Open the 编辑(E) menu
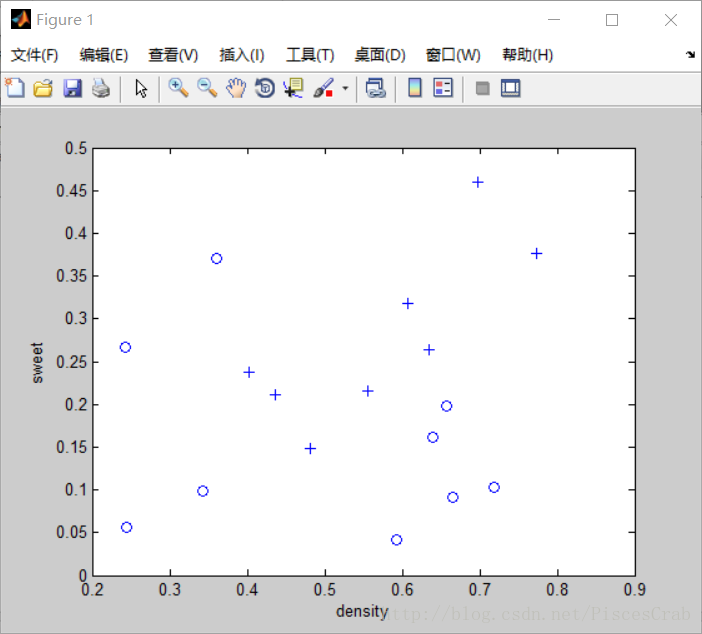Screen dimensions: 702x634 point(104,55)
